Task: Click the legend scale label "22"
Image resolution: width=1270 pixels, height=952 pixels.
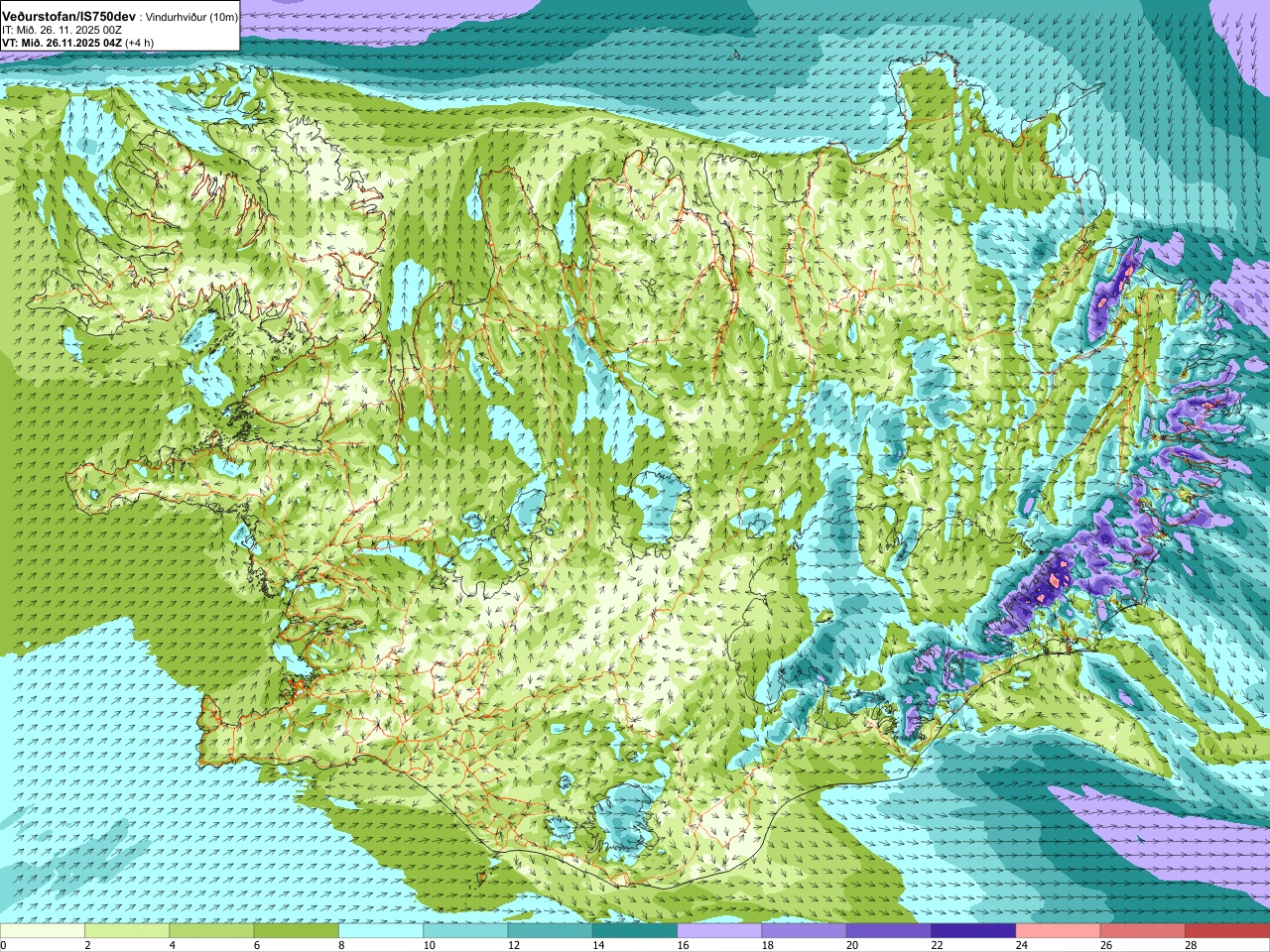Action: [x=937, y=945]
